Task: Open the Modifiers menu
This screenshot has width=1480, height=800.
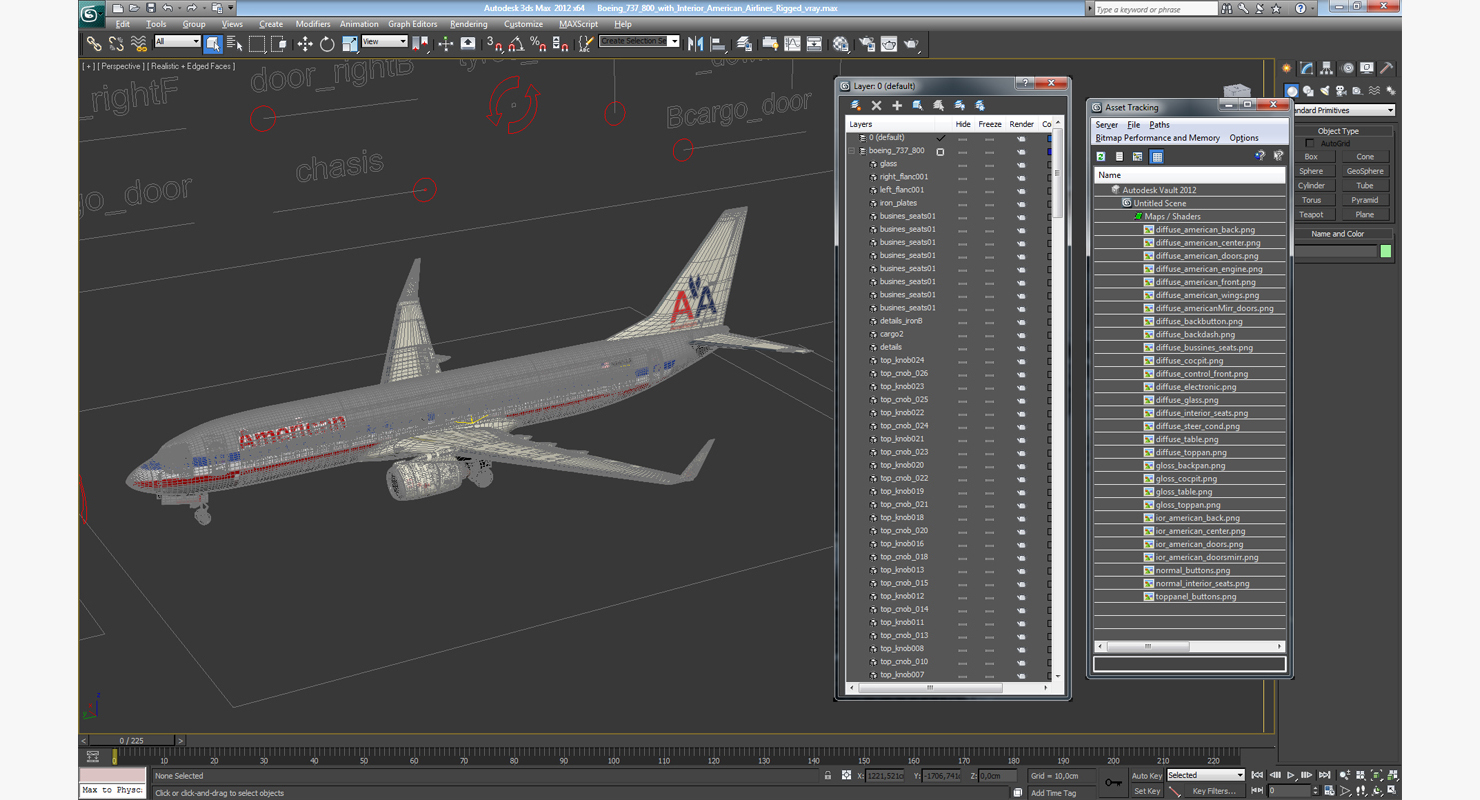Action: [x=313, y=24]
